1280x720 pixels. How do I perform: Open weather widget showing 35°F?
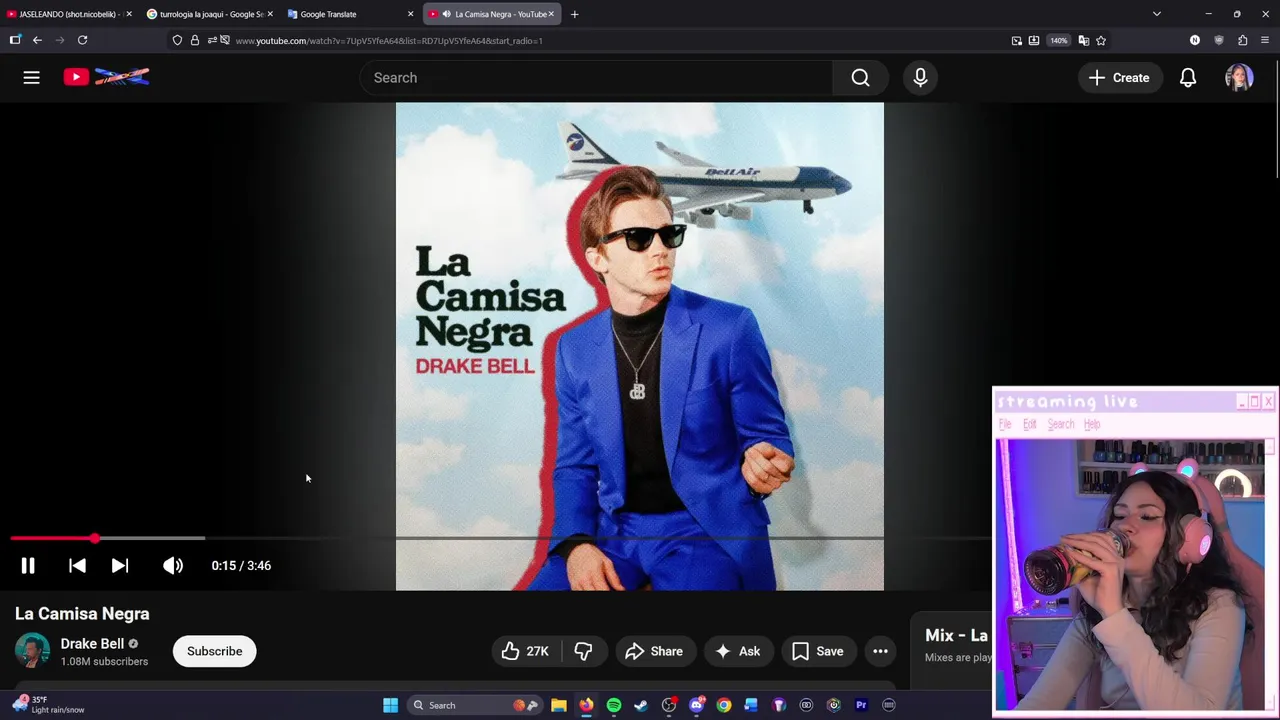[x=48, y=704]
